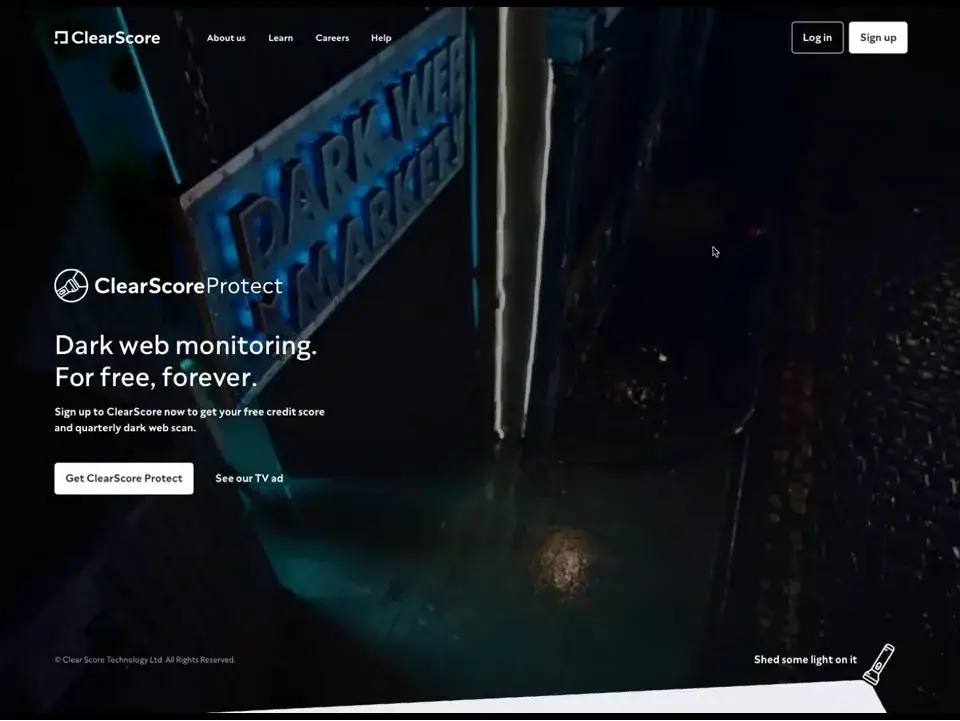This screenshot has width=960, height=721.
Task: Click the flashlight icon in bottom corner
Action: click(x=878, y=664)
